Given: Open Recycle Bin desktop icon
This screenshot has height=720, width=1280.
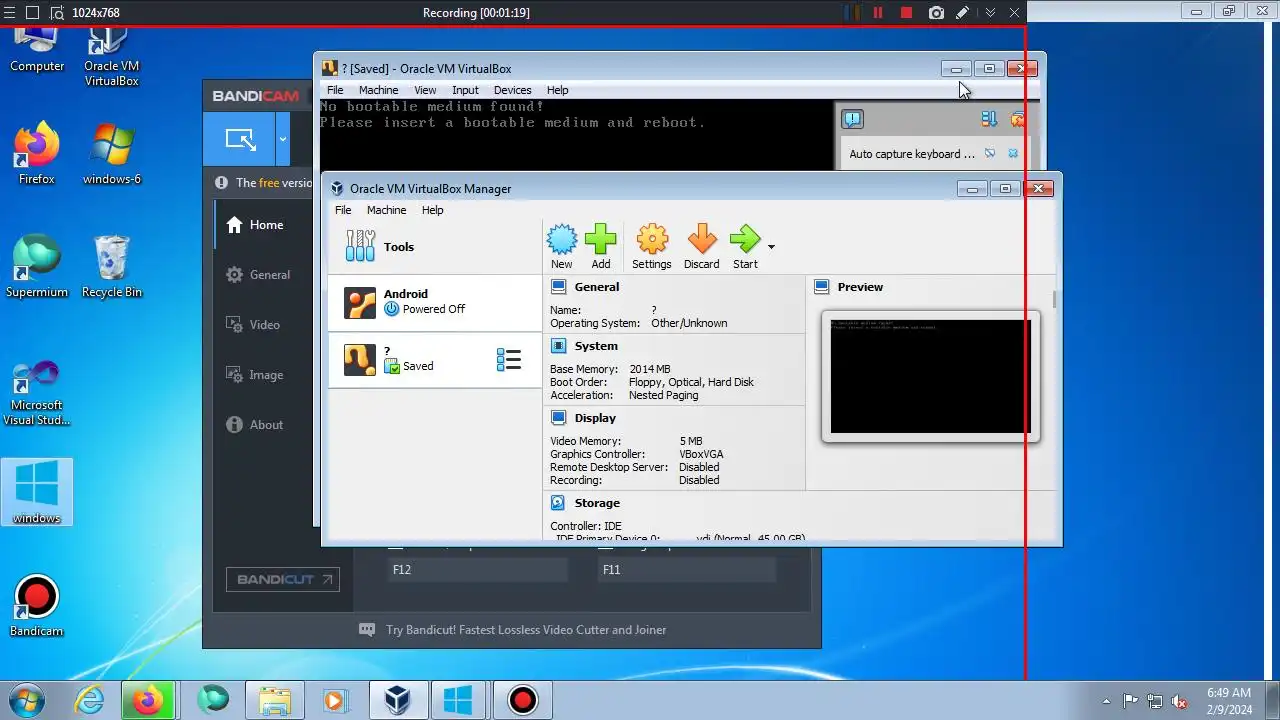Looking at the screenshot, I should [x=112, y=266].
